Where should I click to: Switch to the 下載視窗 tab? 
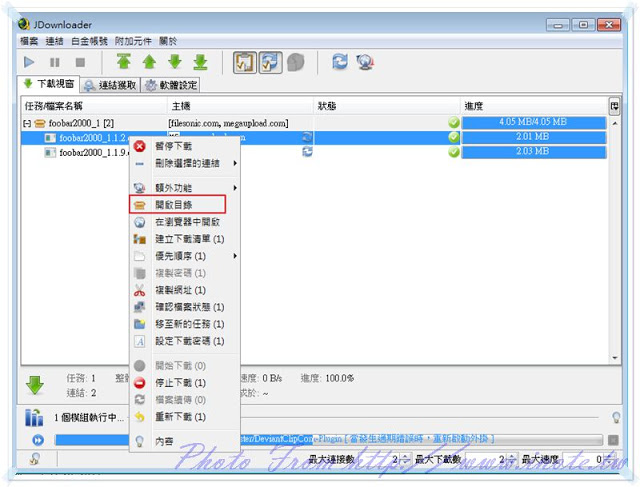[49, 84]
